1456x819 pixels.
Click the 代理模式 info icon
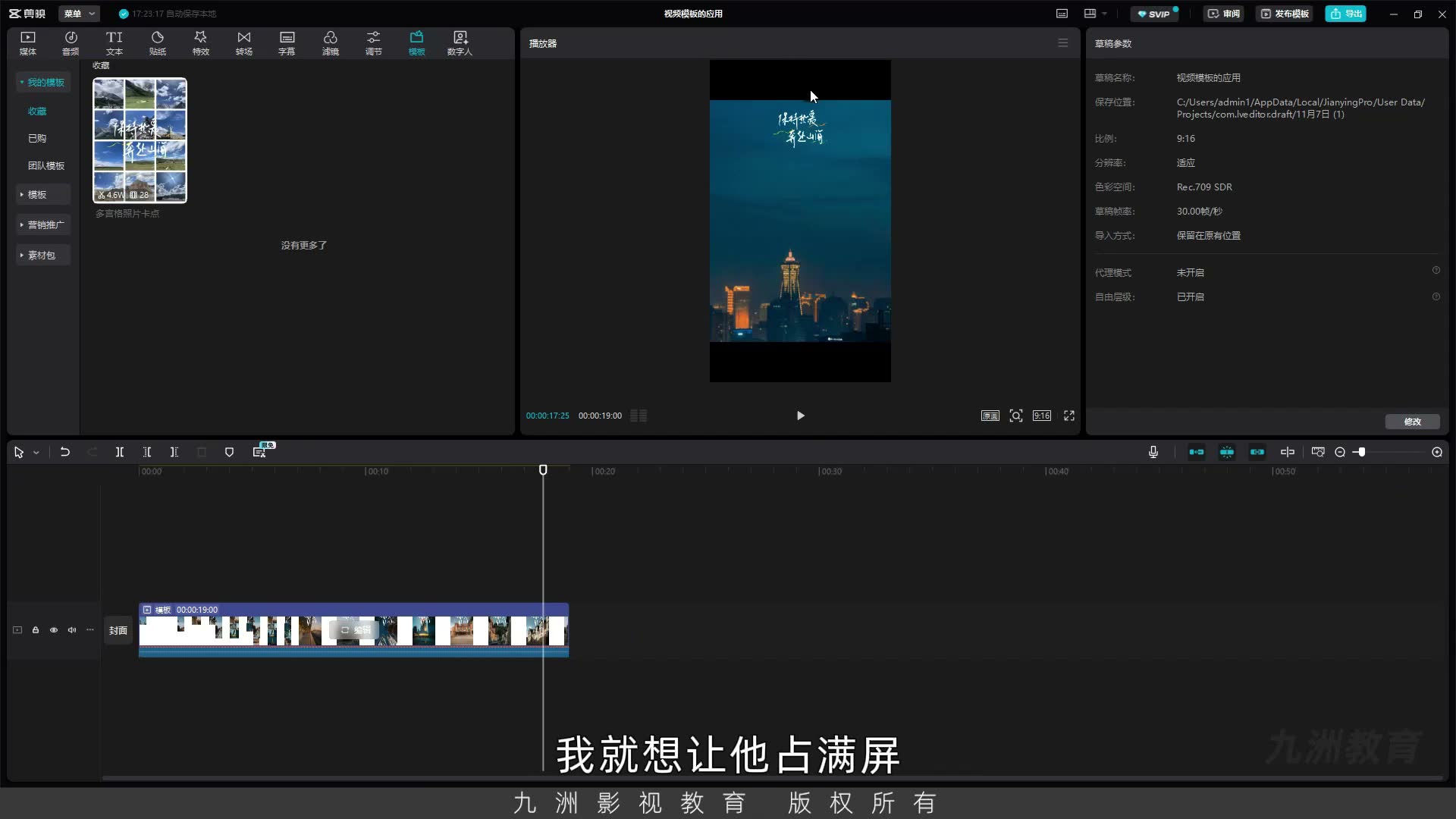tap(1436, 270)
